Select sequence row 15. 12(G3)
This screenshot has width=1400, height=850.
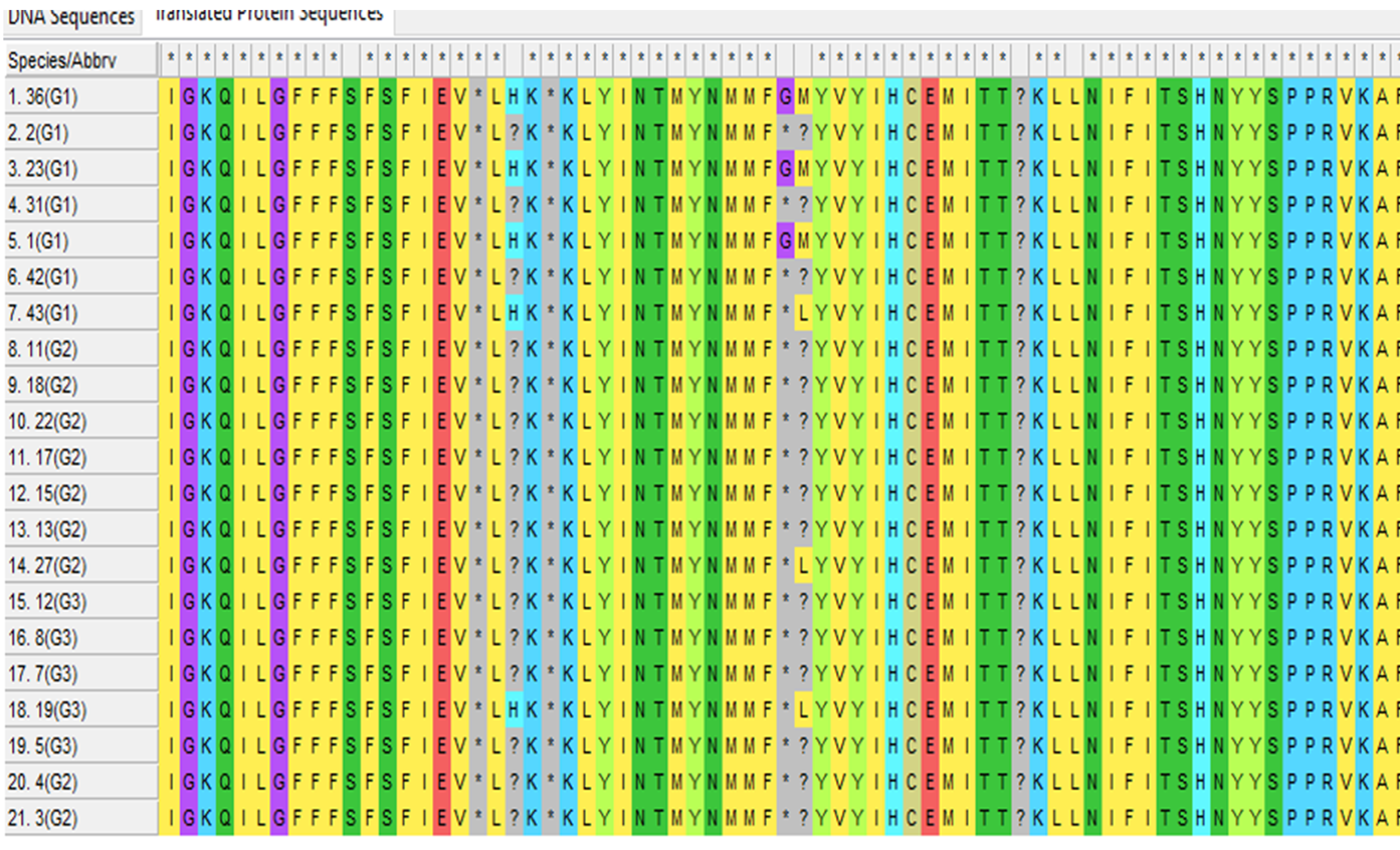point(81,602)
